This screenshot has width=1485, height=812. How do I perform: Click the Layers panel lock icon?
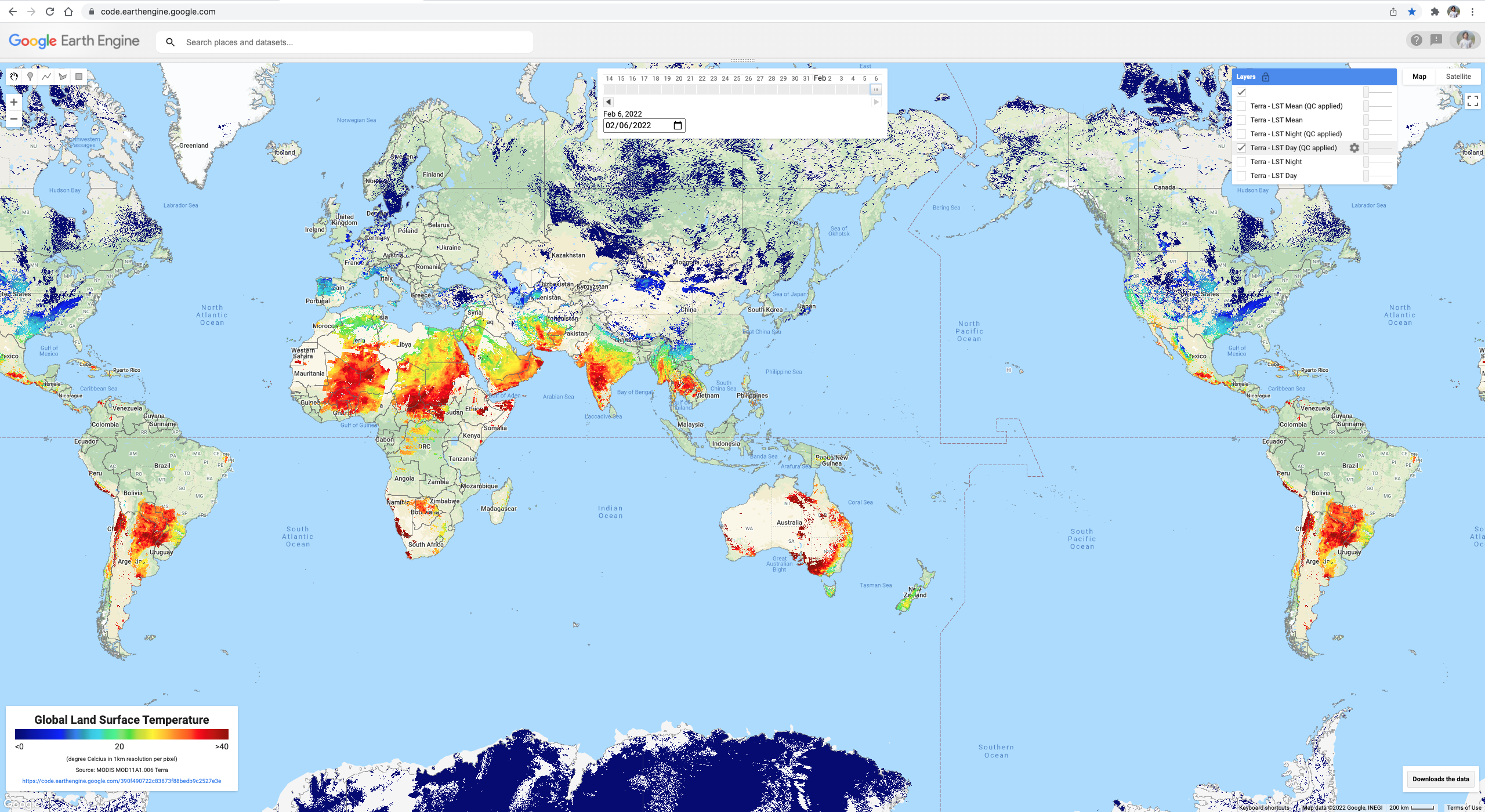coord(1266,77)
